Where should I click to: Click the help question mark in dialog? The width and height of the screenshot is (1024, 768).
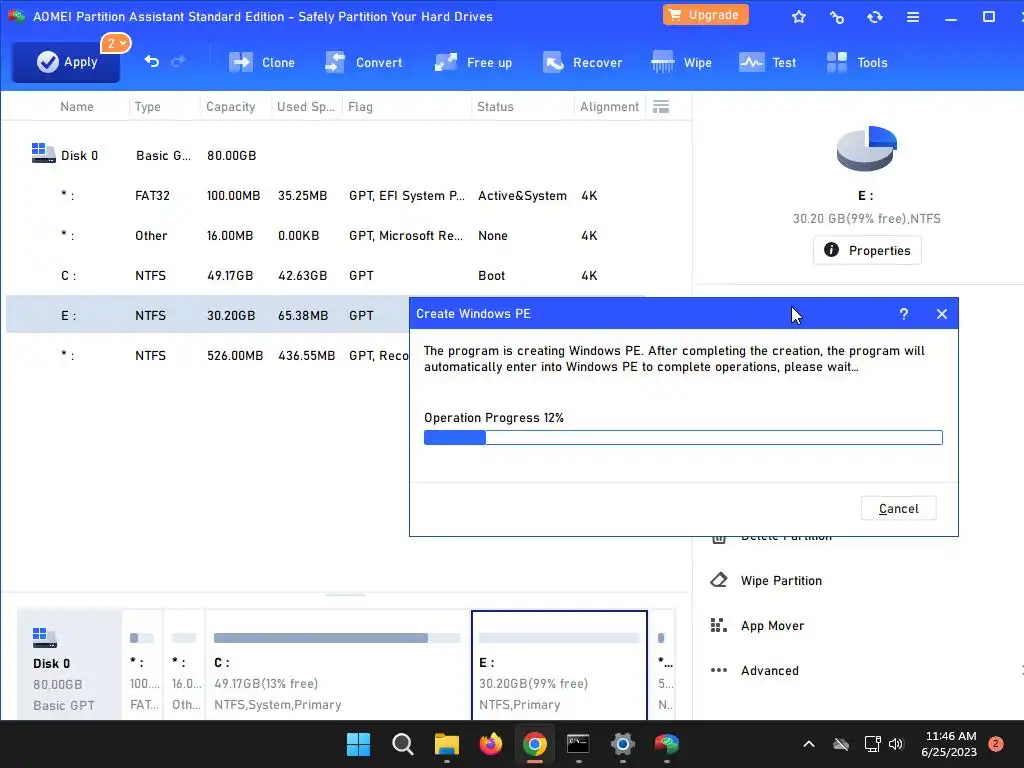pos(903,314)
